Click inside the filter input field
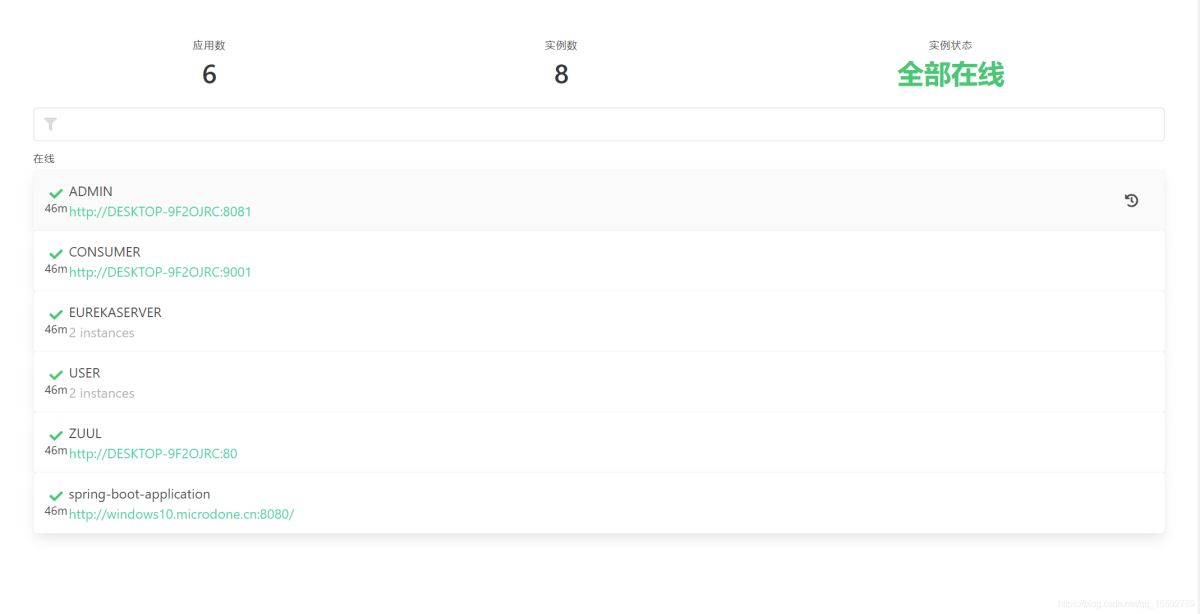Image resolution: width=1200 pixels, height=614 pixels. pos(400,123)
